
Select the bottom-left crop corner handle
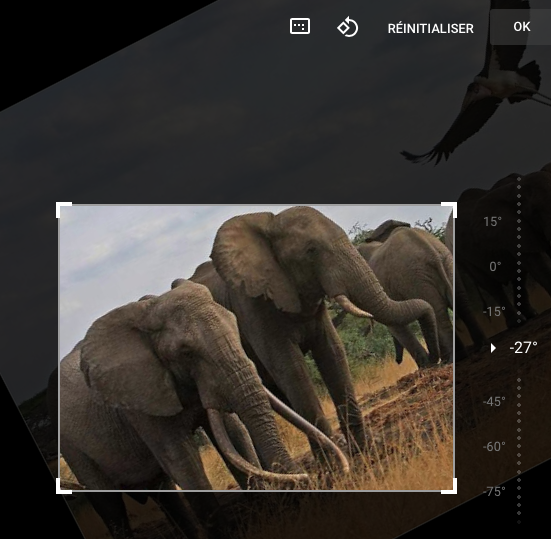coord(64,486)
